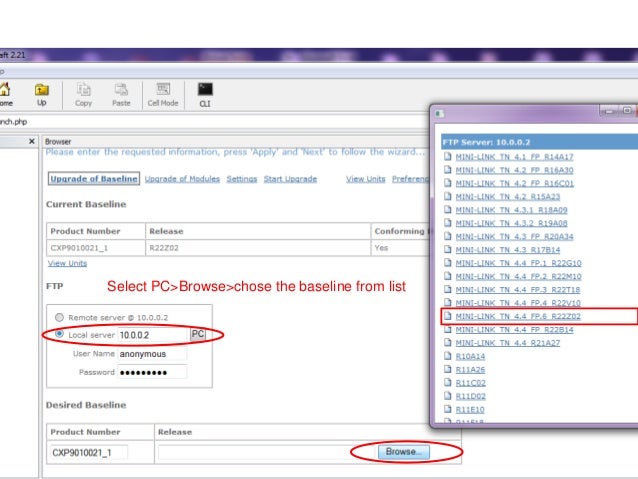Open MINI-LINK_TN_4.4_R21A27 link

pos(507,343)
